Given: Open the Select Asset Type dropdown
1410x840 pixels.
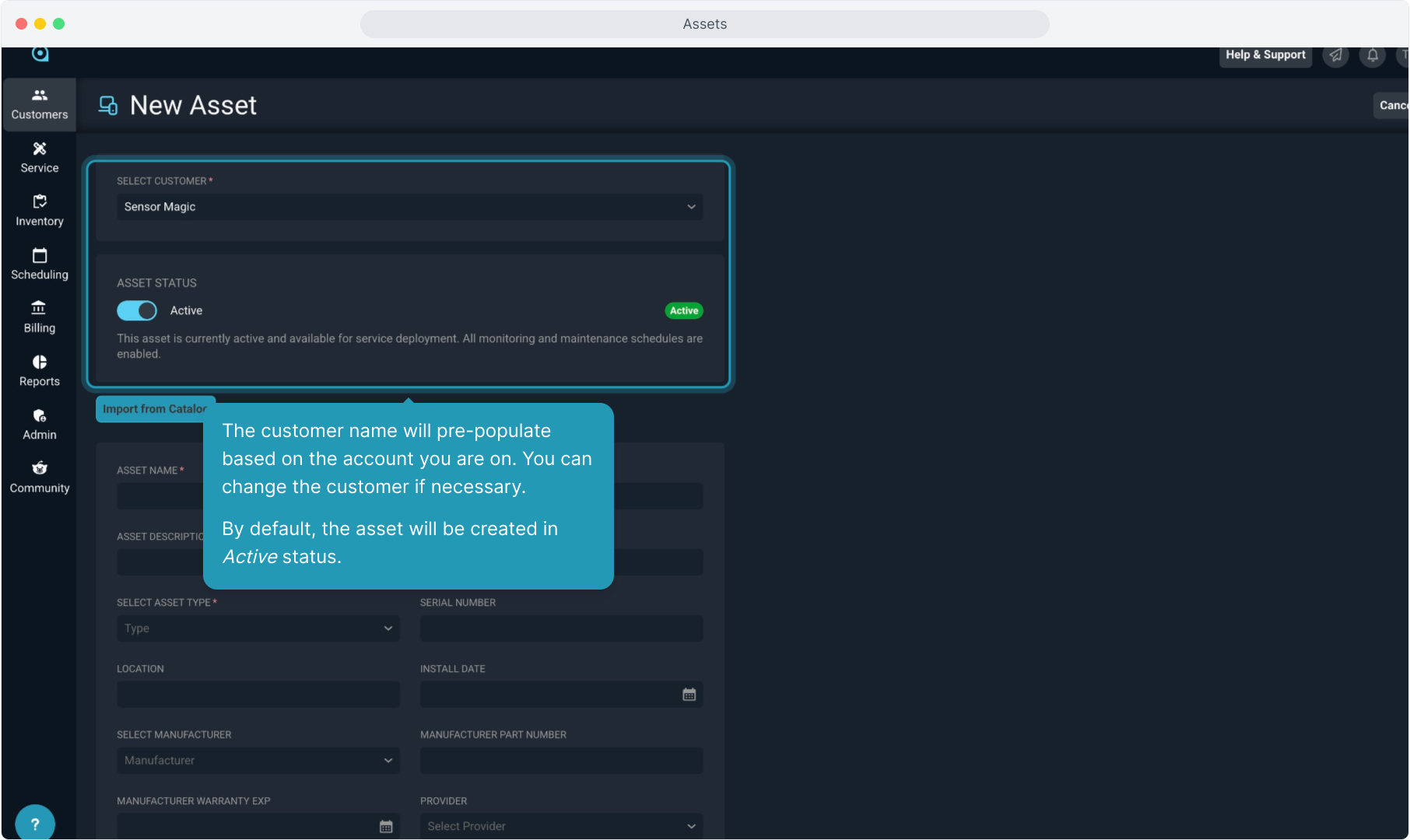Looking at the screenshot, I should click(258, 628).
